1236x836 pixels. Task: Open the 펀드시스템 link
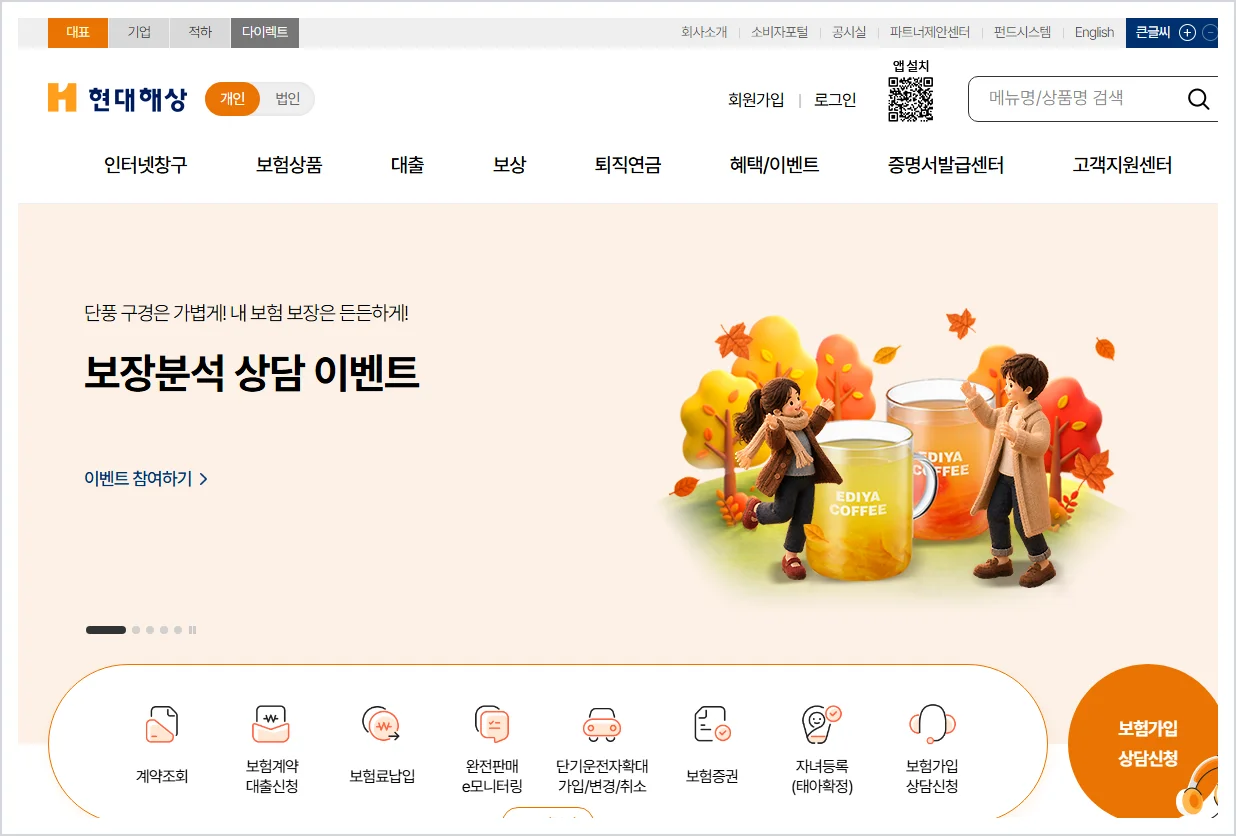point(1022,32)
